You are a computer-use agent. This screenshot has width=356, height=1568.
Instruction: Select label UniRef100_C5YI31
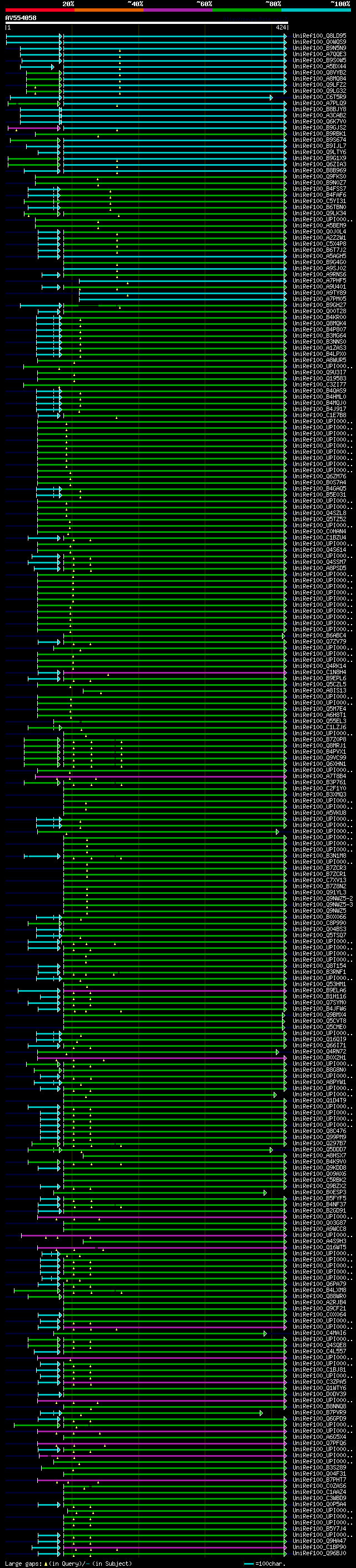pos(319,201)
